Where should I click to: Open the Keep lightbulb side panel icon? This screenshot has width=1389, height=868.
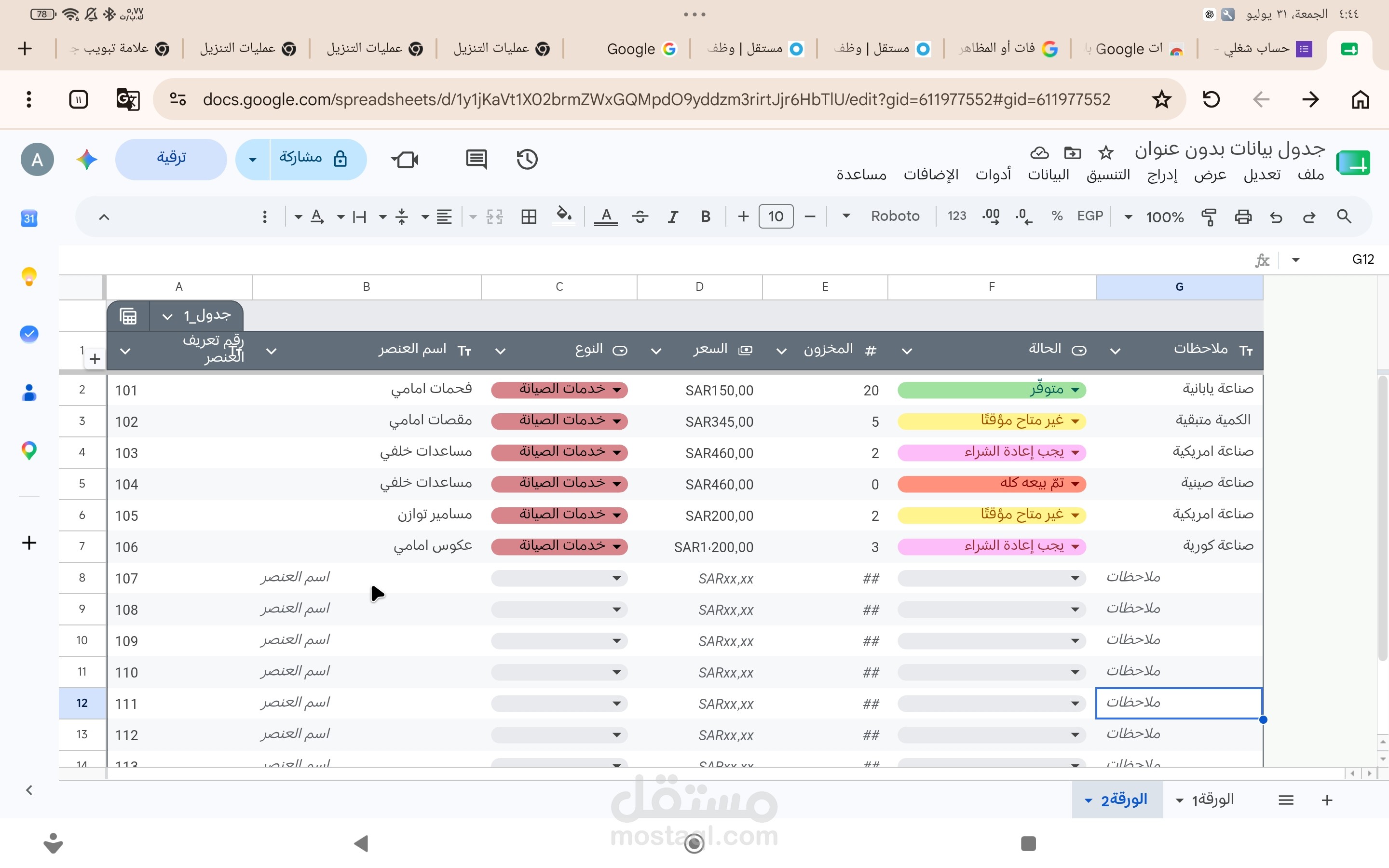29,277
